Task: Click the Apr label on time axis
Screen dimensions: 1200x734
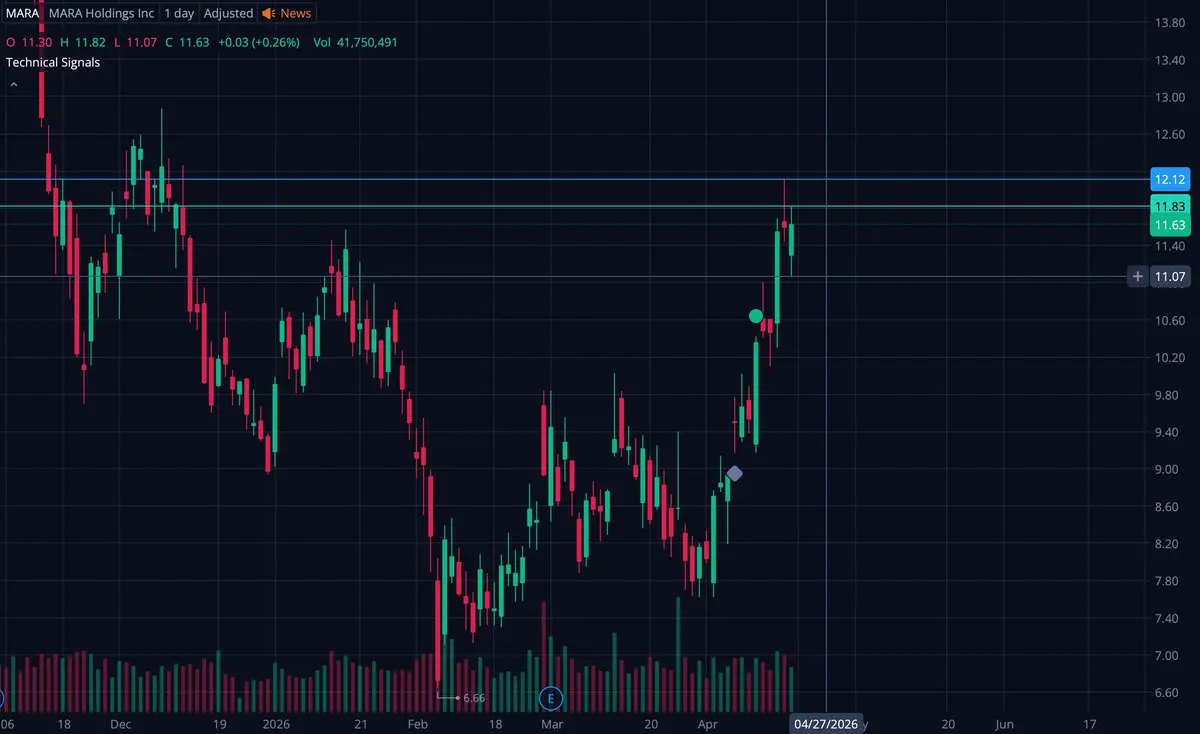Action: pos(707,723)
